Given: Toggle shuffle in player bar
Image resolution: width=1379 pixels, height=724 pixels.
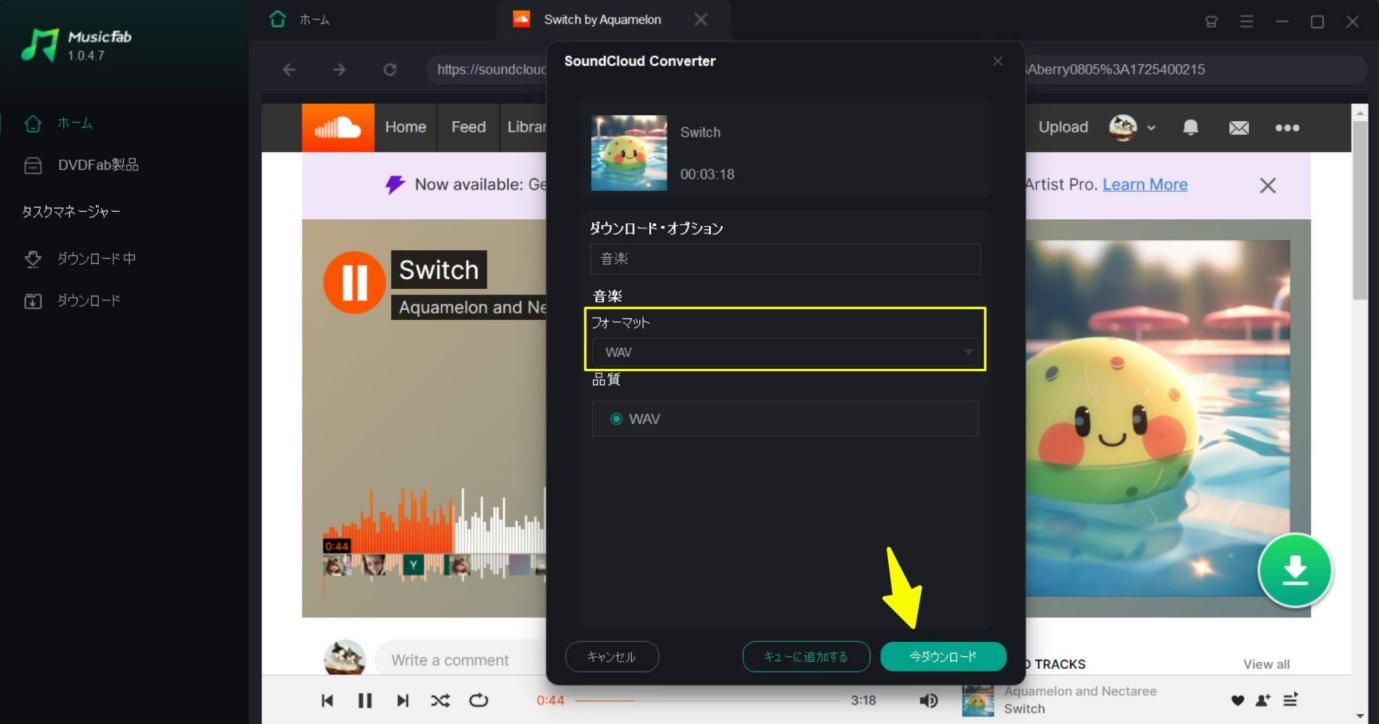Looking at the screenshot, I should click(440, 700).
